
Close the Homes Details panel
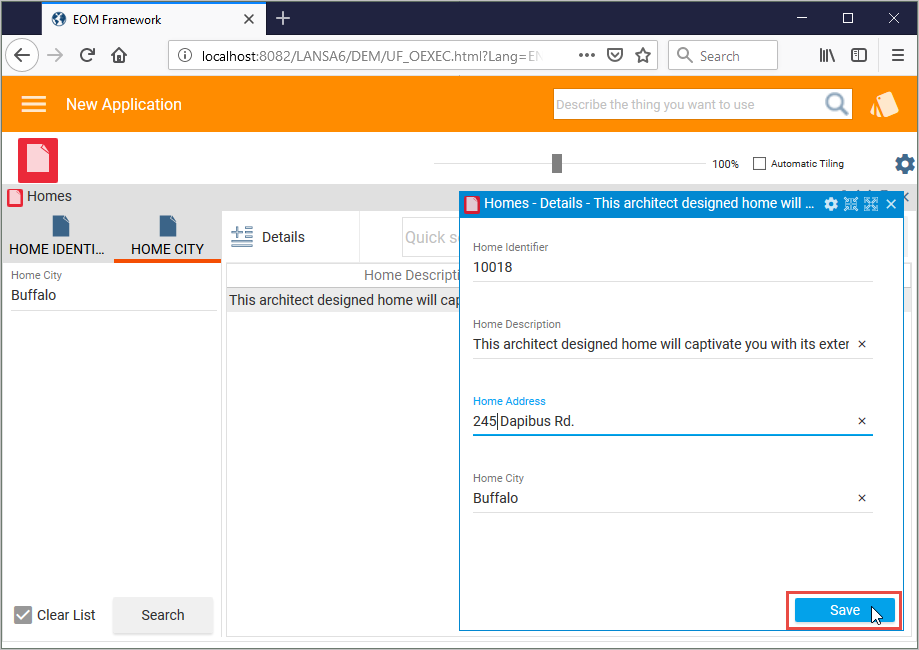coord(891,204)
